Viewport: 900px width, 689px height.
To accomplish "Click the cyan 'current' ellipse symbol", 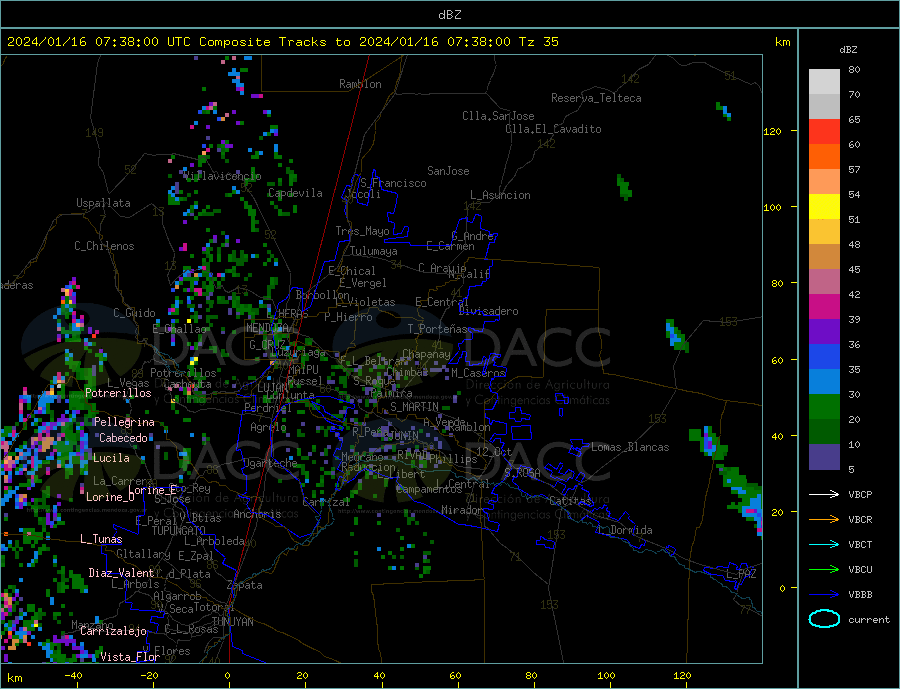I will pos(824,619).
